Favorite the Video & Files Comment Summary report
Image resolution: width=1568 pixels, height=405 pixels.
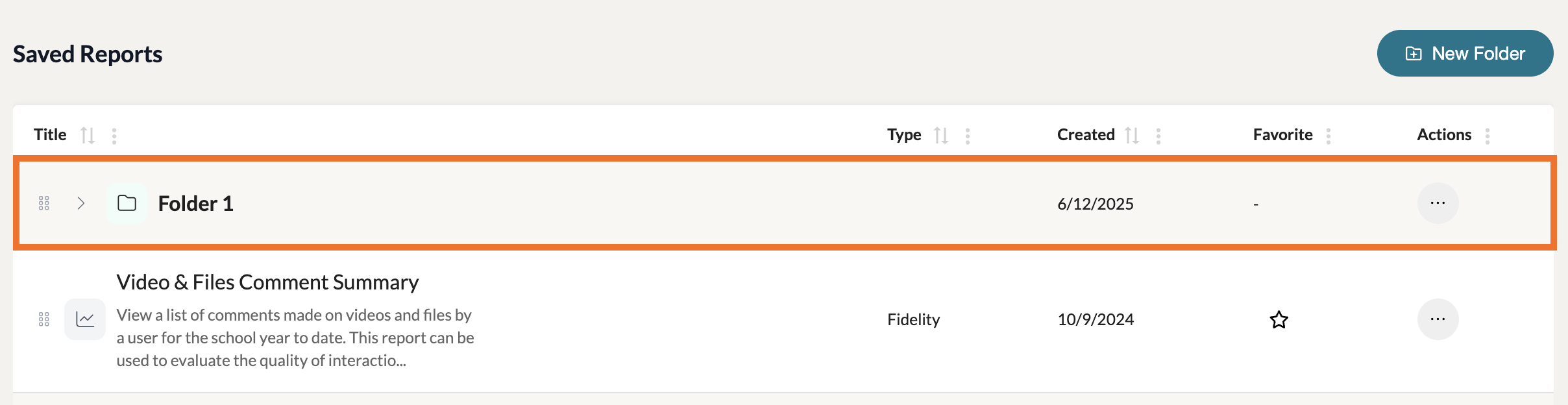1279,319
